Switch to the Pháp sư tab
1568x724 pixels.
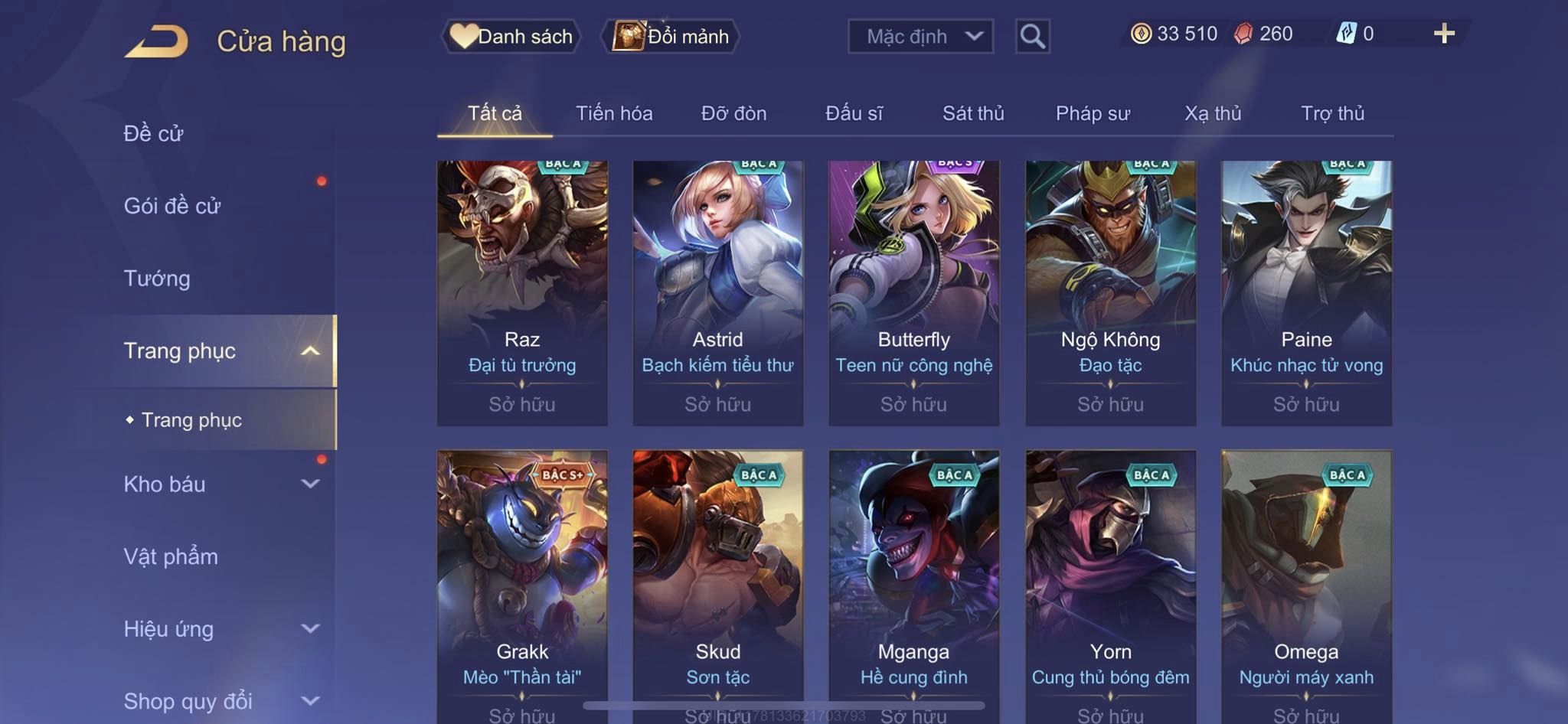pyautogui.click(x=1093, y=113)
